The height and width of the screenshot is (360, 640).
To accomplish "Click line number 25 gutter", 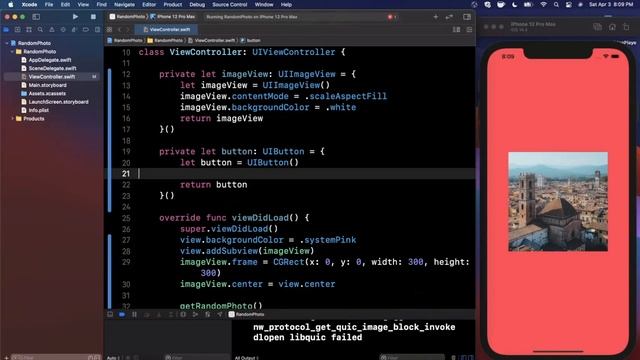I will 126,218.
